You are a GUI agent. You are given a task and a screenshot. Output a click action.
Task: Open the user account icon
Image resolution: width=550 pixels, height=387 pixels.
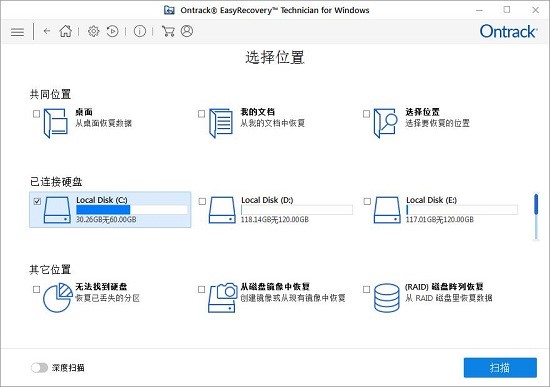(x=187, y=31)
